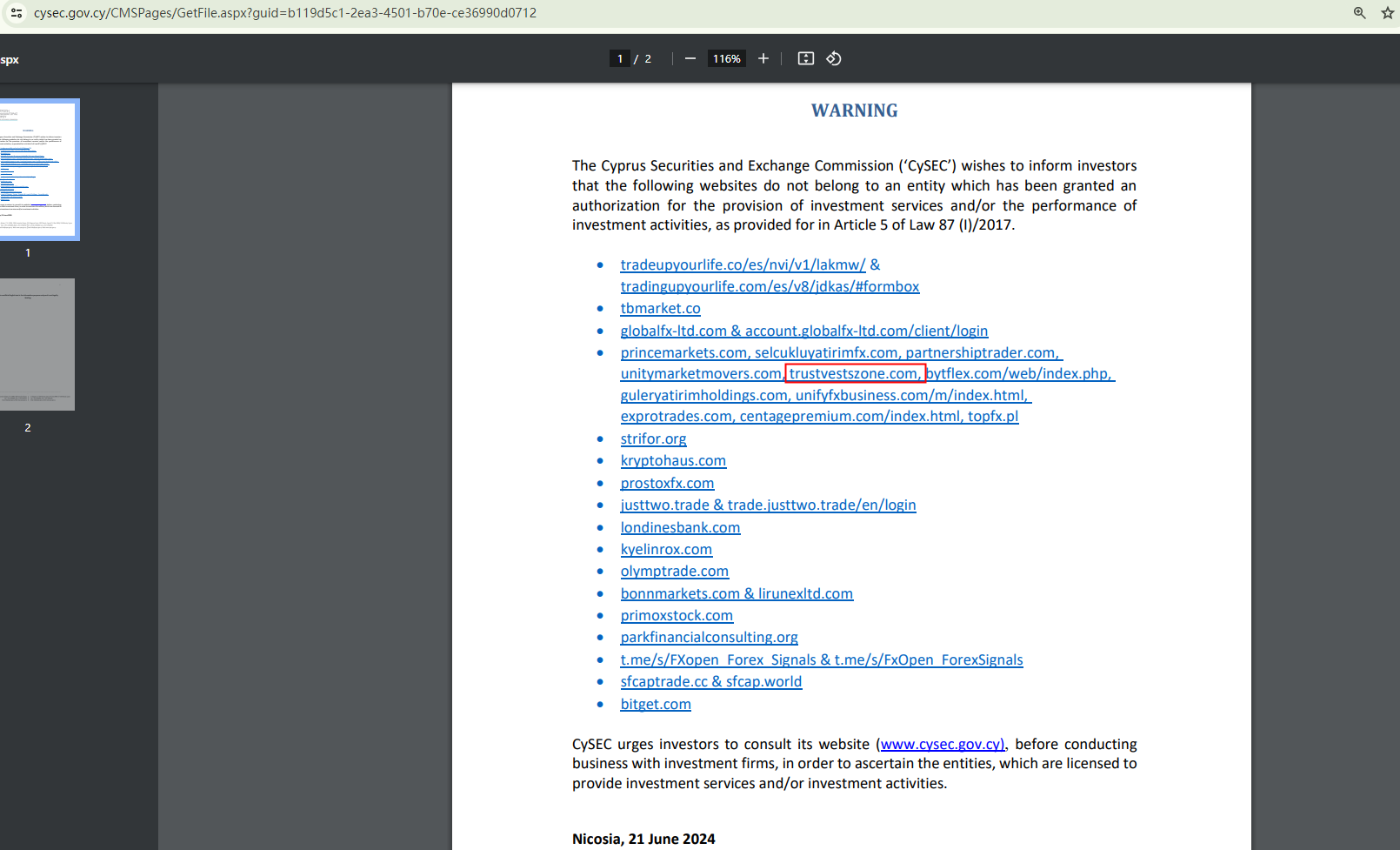Click the 'Nicosia, 21 June 2024' text
The image size is (1400, 850).
click(643, 839)
